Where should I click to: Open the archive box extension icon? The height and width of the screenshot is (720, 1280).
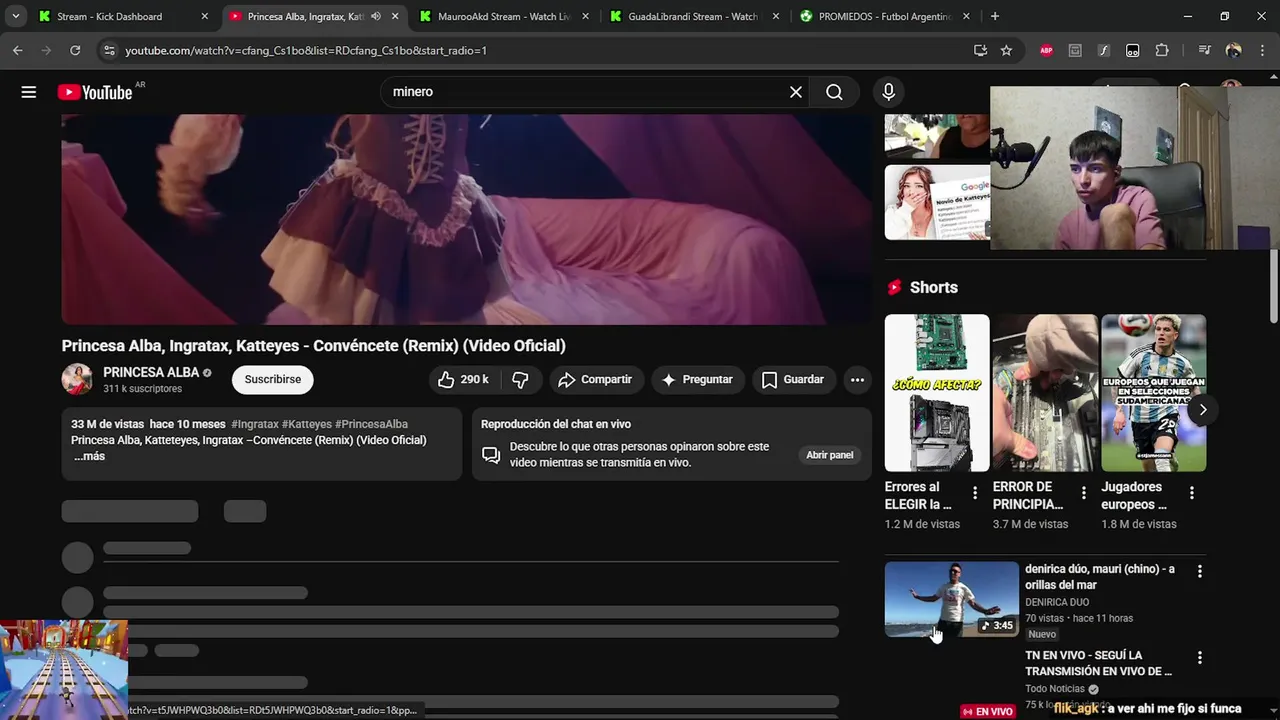click(x=1075, y=50)
